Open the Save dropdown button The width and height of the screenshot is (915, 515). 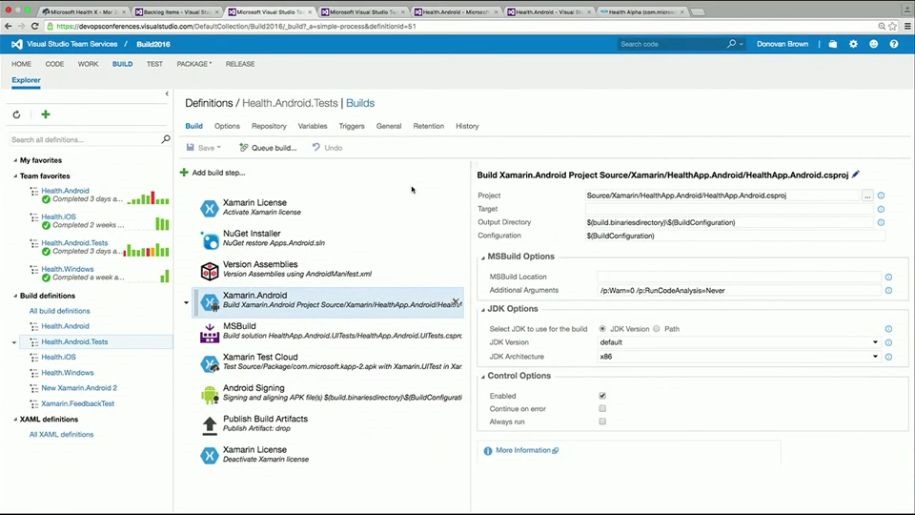coord(204,148)
